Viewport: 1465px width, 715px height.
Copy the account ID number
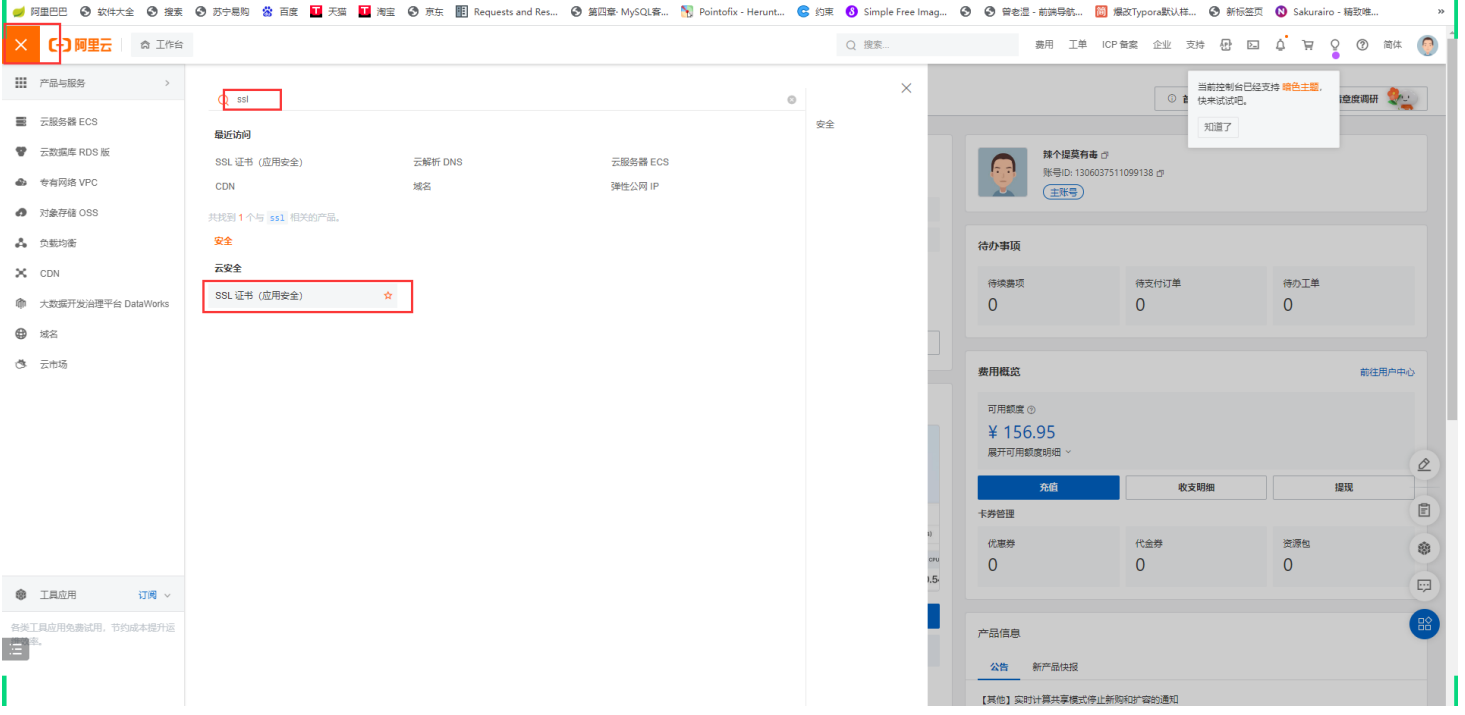(x=1160, y=173)
